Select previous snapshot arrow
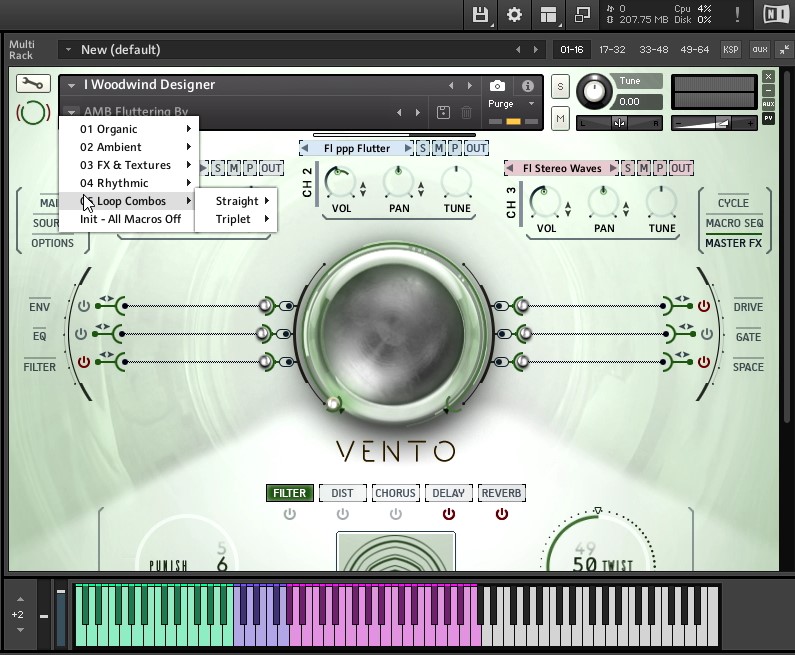This screenshot has height=655, width=795. (399, 113)
